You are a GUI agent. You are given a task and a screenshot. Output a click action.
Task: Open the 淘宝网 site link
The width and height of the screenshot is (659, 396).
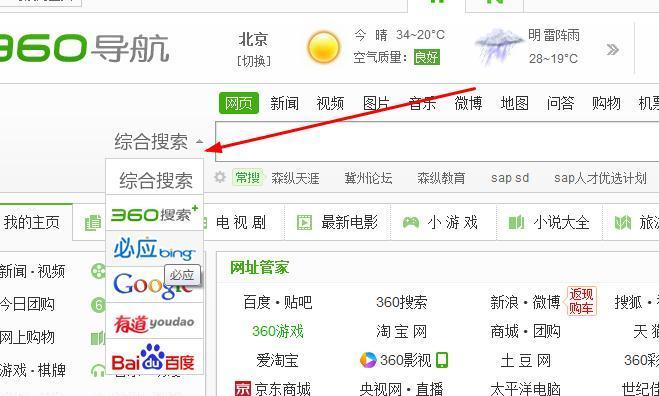tap(401, 331)
